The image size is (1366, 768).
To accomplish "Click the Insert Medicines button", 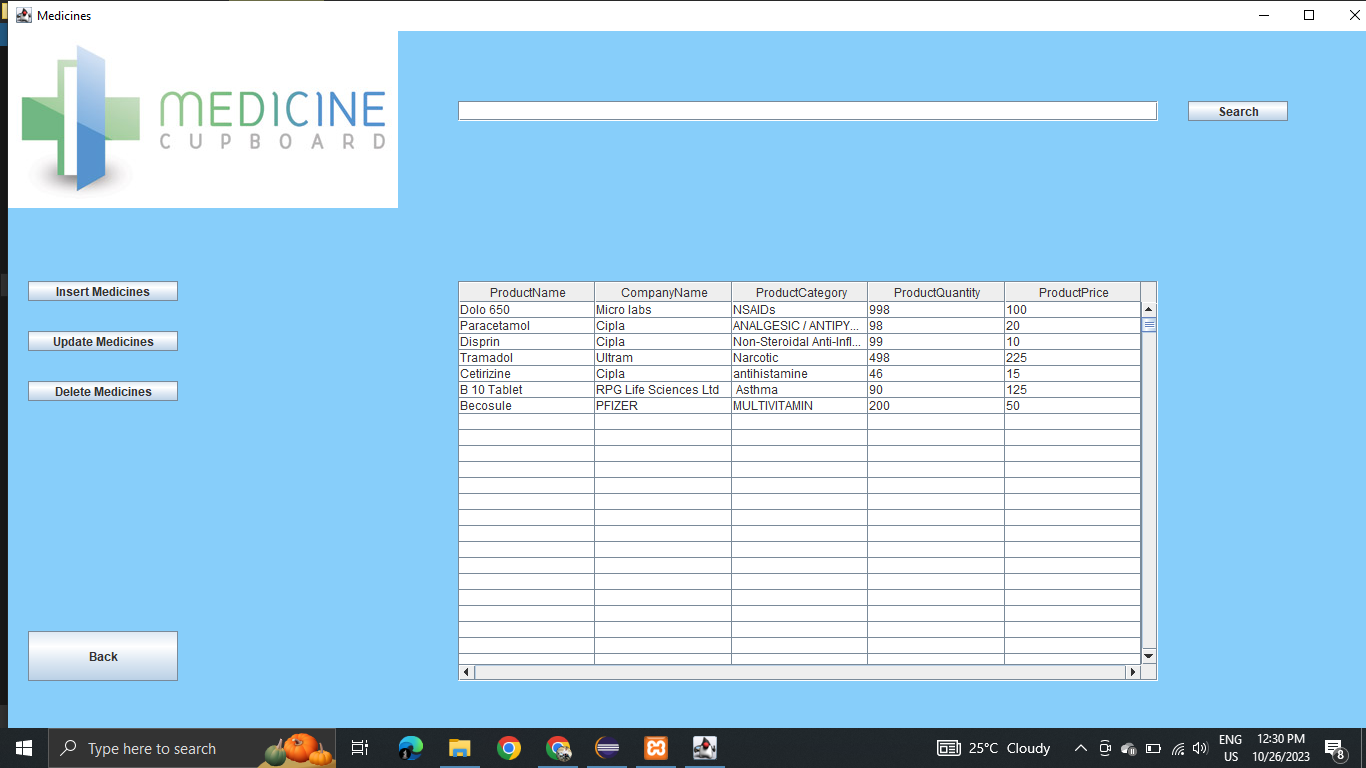I will [102, 291].
